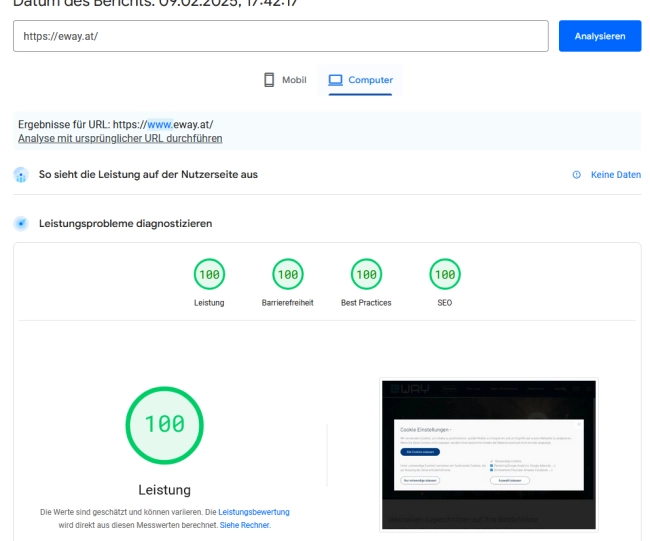
Task: Click the diagnose icon beside Leistungsprobleme diagnostizieren
Action: pyautogui.click(x=20, y=223)
